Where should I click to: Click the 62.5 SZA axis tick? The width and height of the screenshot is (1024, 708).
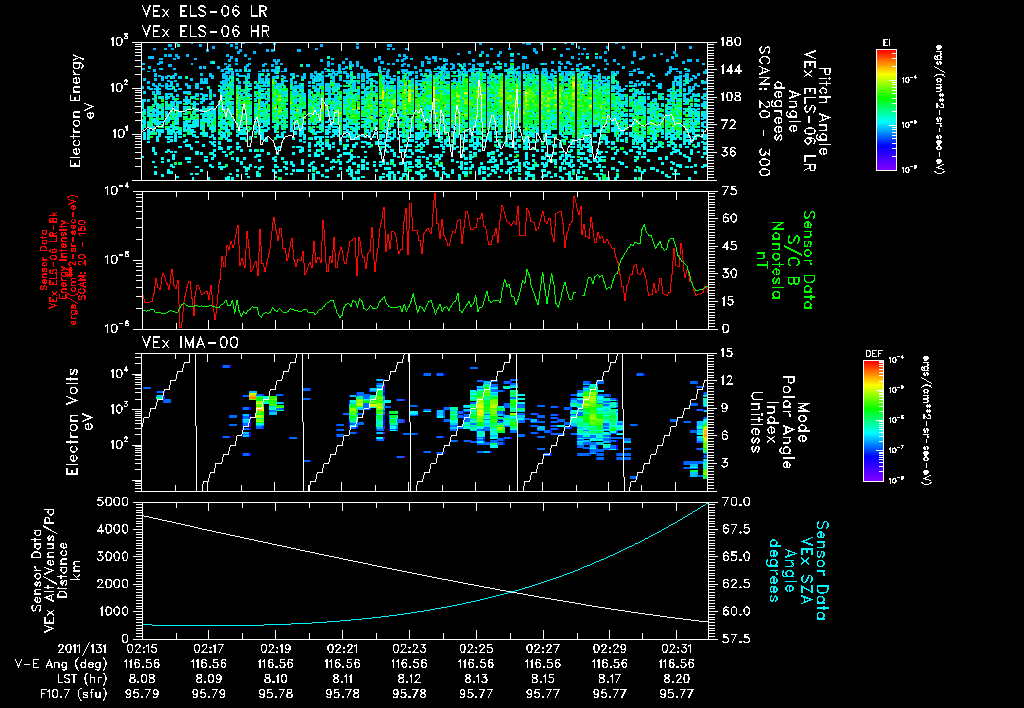coord(737,584)
